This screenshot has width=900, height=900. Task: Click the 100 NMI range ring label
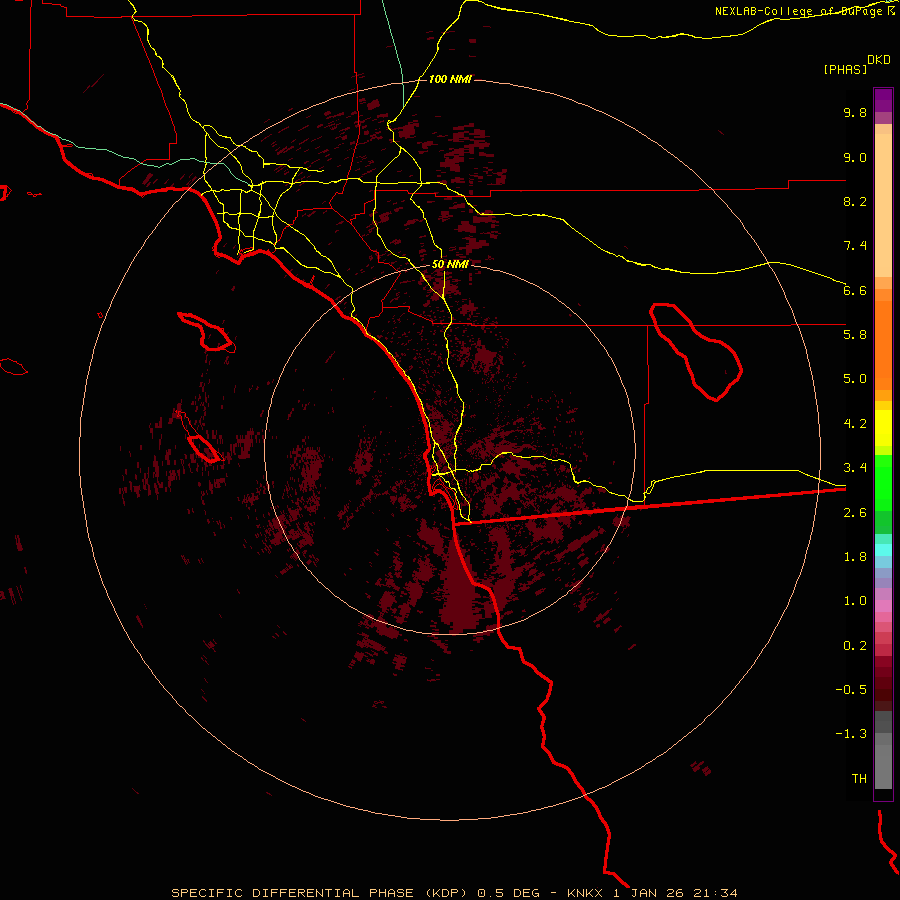(x=450, y=79)
